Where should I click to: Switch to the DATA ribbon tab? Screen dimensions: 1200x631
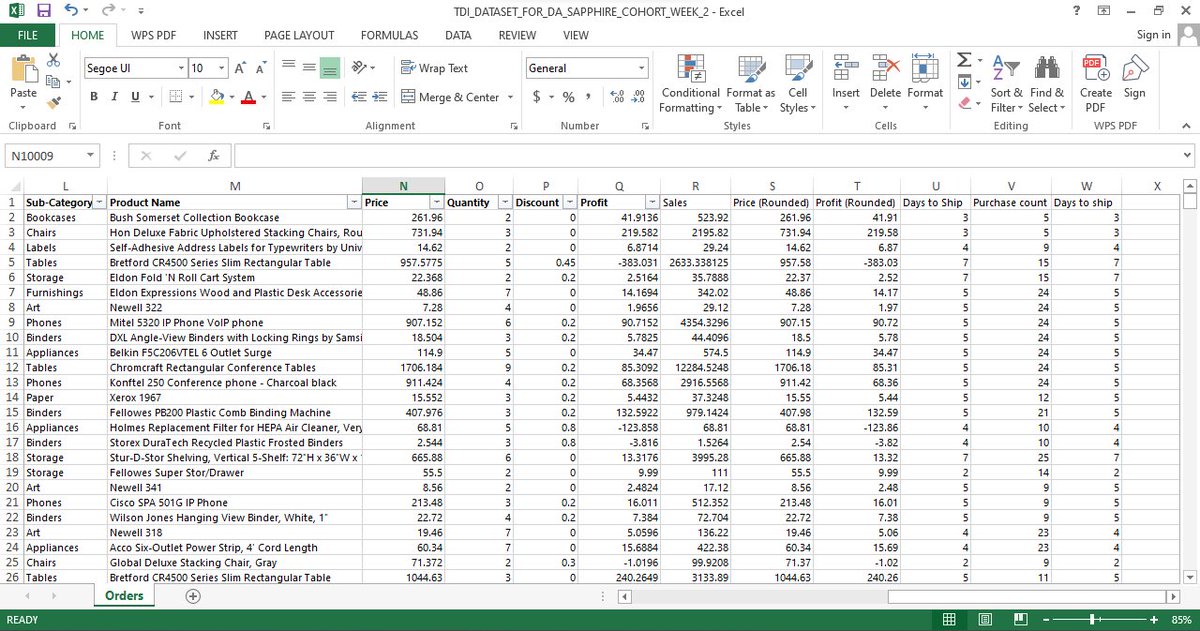click(458, 35)
